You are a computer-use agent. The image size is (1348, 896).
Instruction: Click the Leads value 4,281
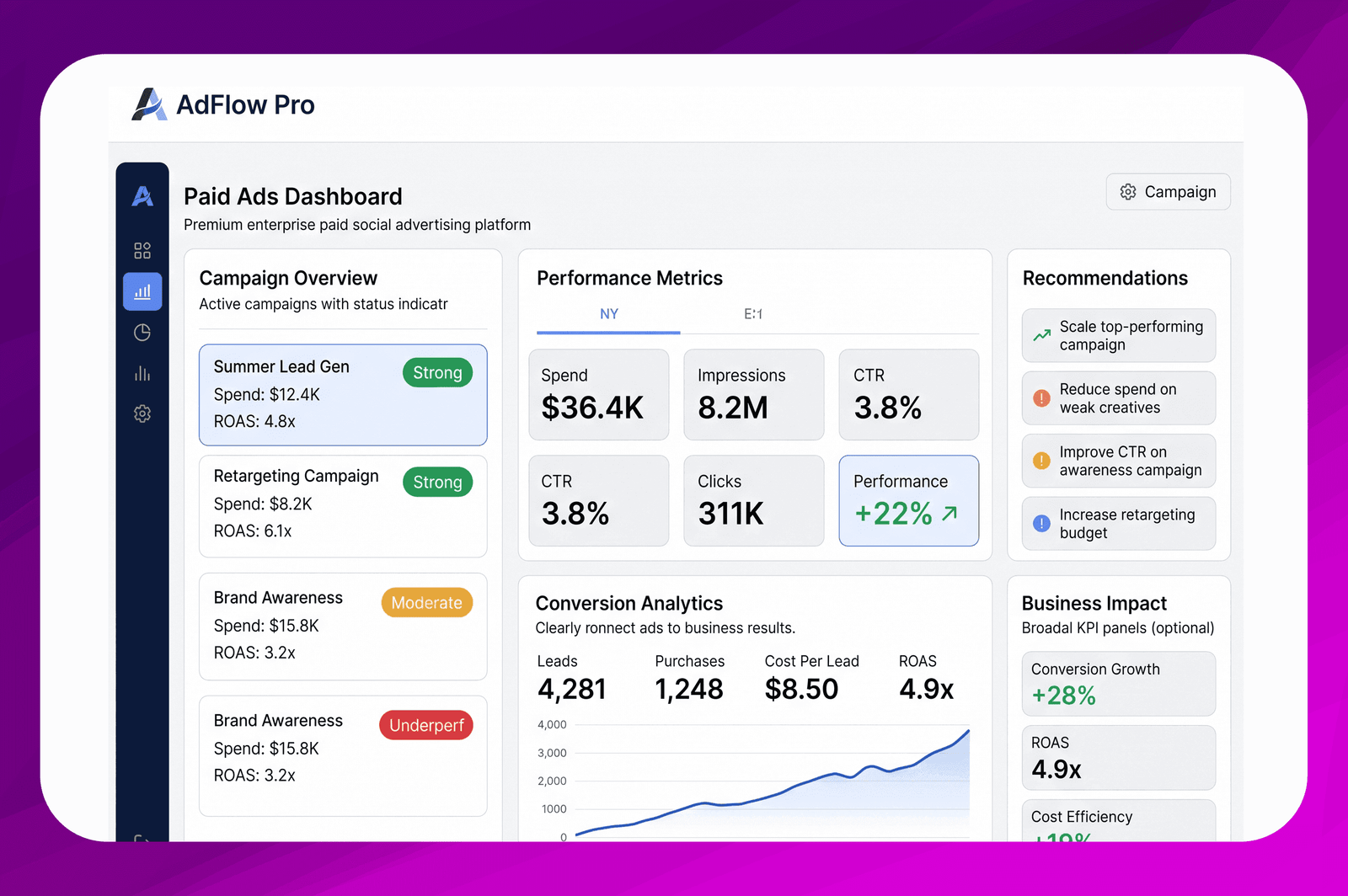click(572, 689)
